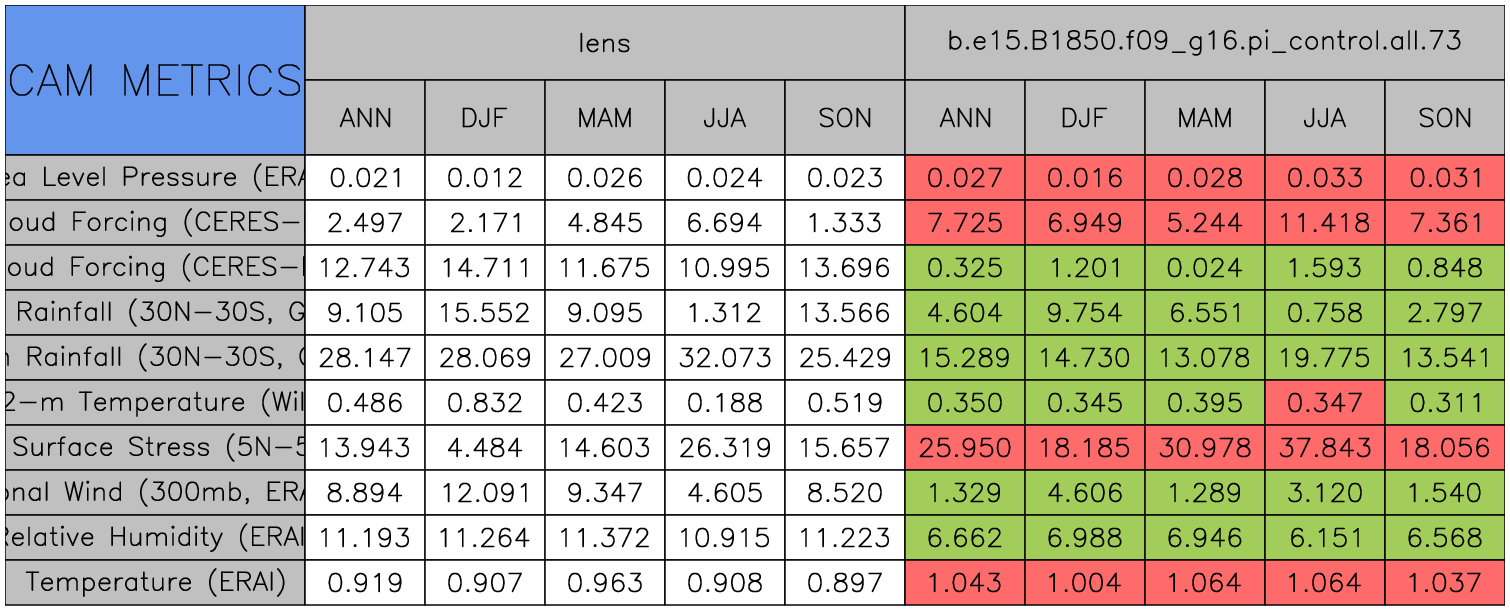Open the Sea Level Pressure row label

tap(155, 178)
